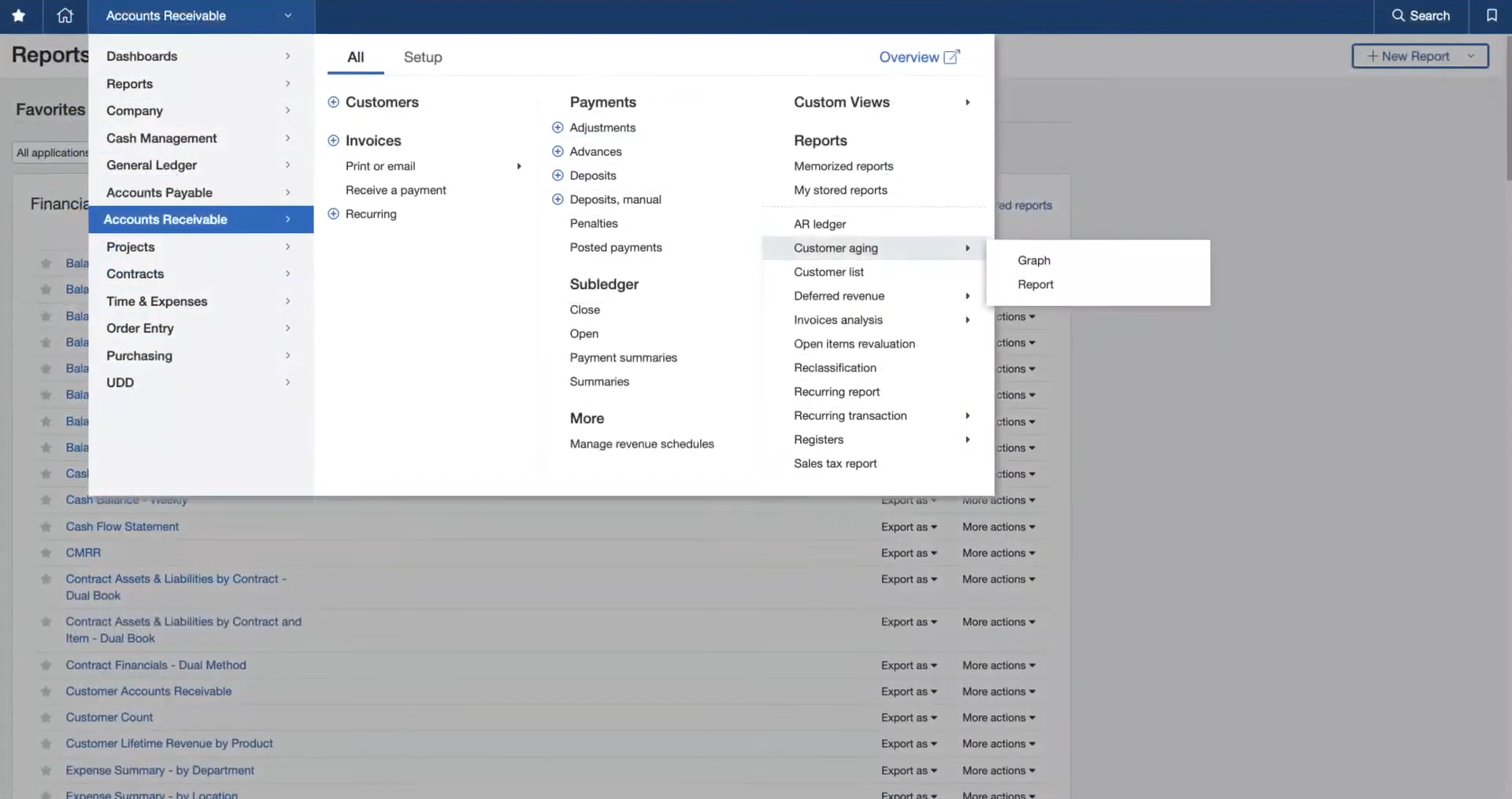Viewport: 1512px width, 799px height.
Task: Toggle favorite star for CMRR report
Action: coord(46,553)
